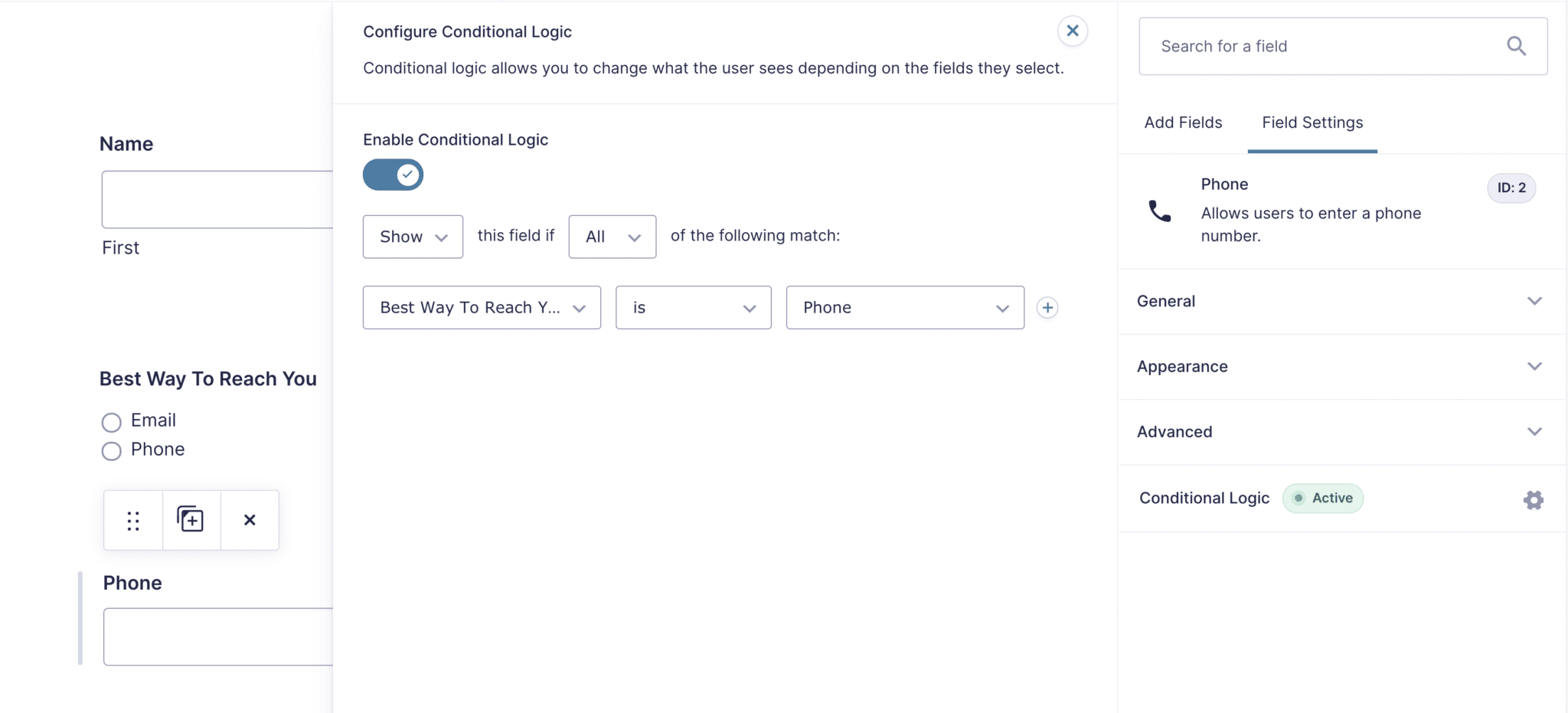
Task: Open the 'is' operator dropdown
Action: point(693,308)
